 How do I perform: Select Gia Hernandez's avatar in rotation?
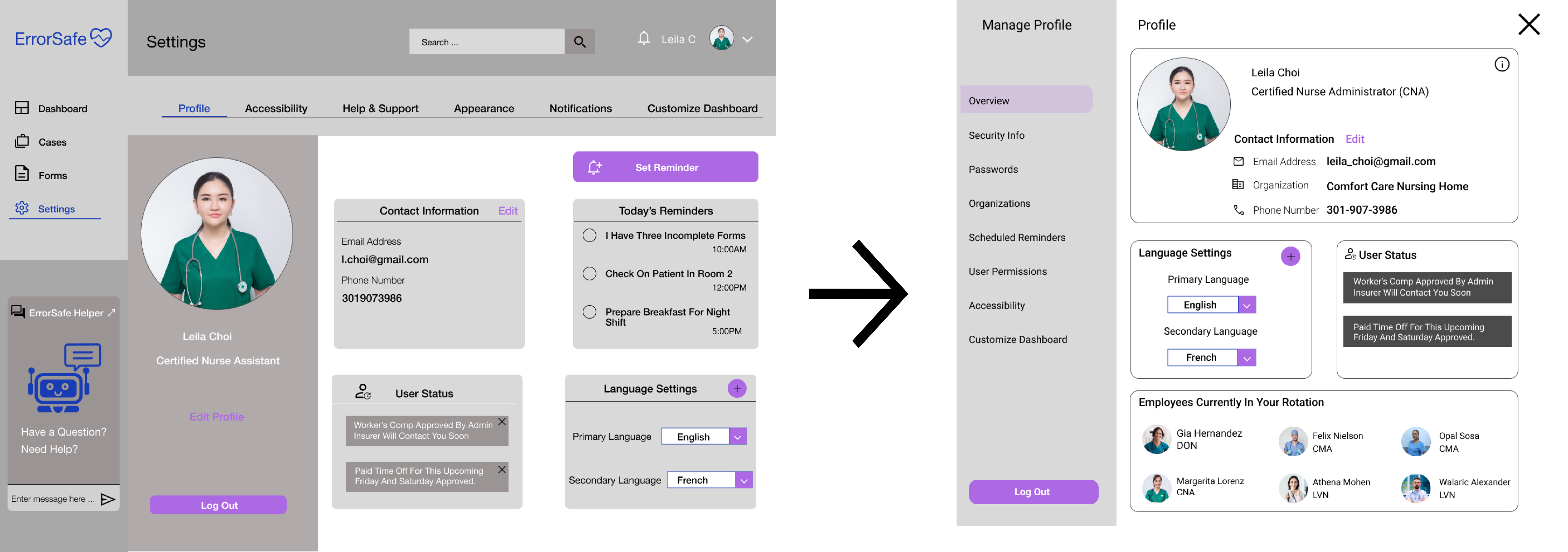[x=1156, y=439]
